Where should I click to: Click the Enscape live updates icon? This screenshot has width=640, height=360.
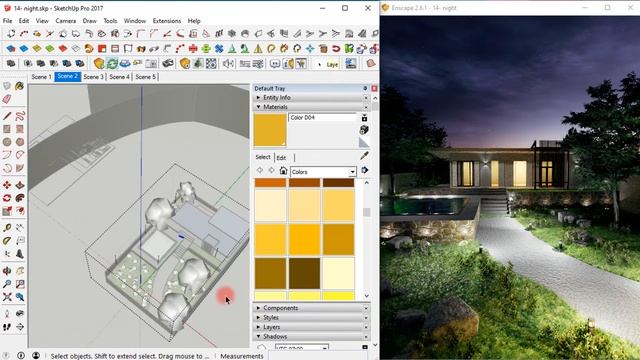(112, 63)
